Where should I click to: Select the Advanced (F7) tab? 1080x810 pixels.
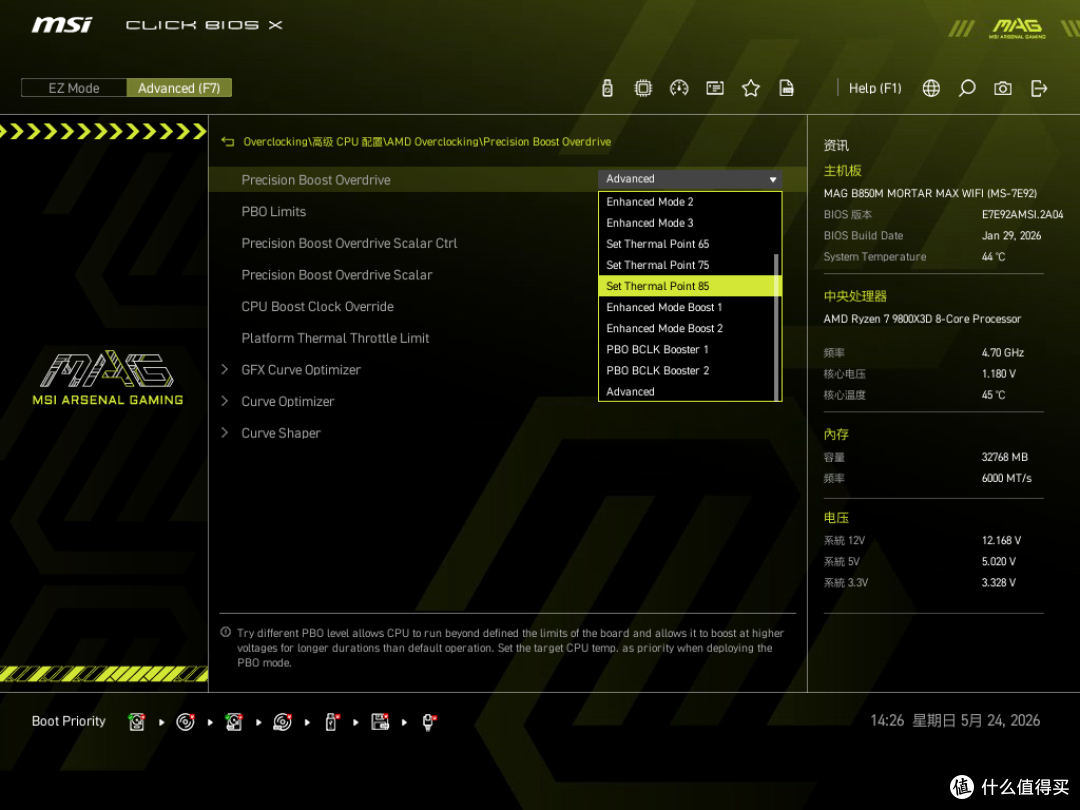click(179, 88)
